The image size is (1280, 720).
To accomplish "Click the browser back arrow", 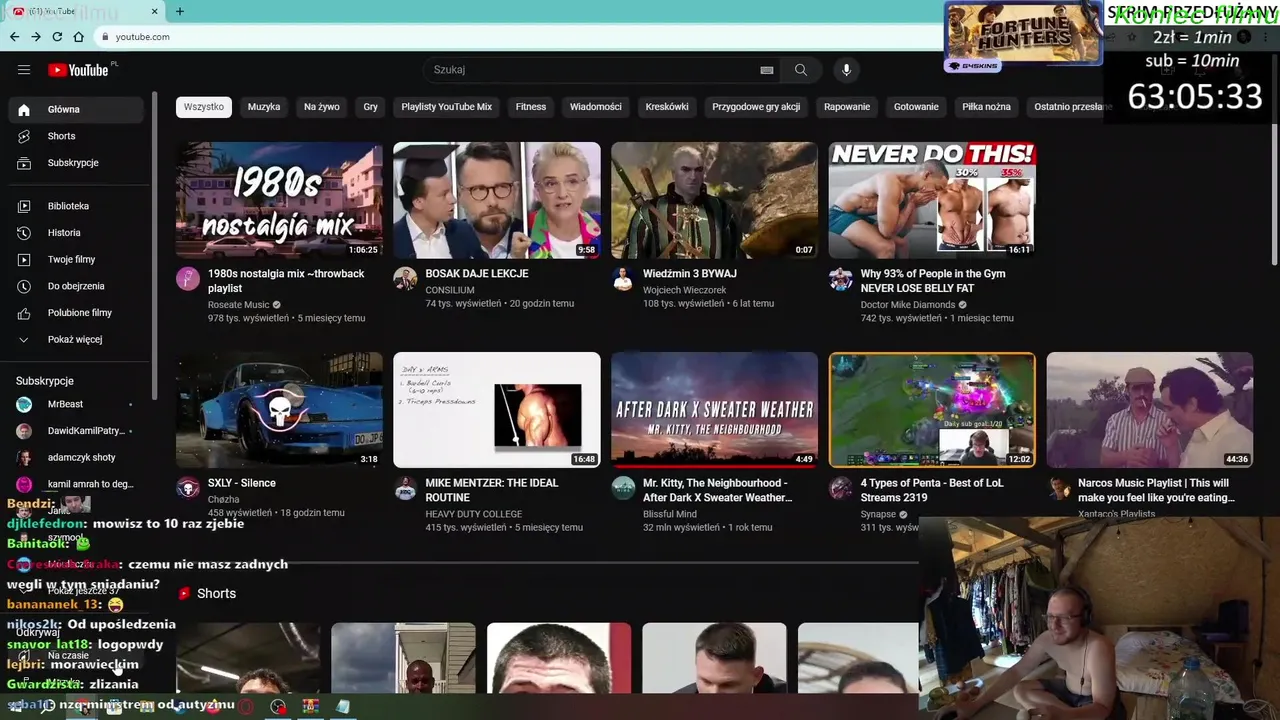I will [x=14, y=37].
